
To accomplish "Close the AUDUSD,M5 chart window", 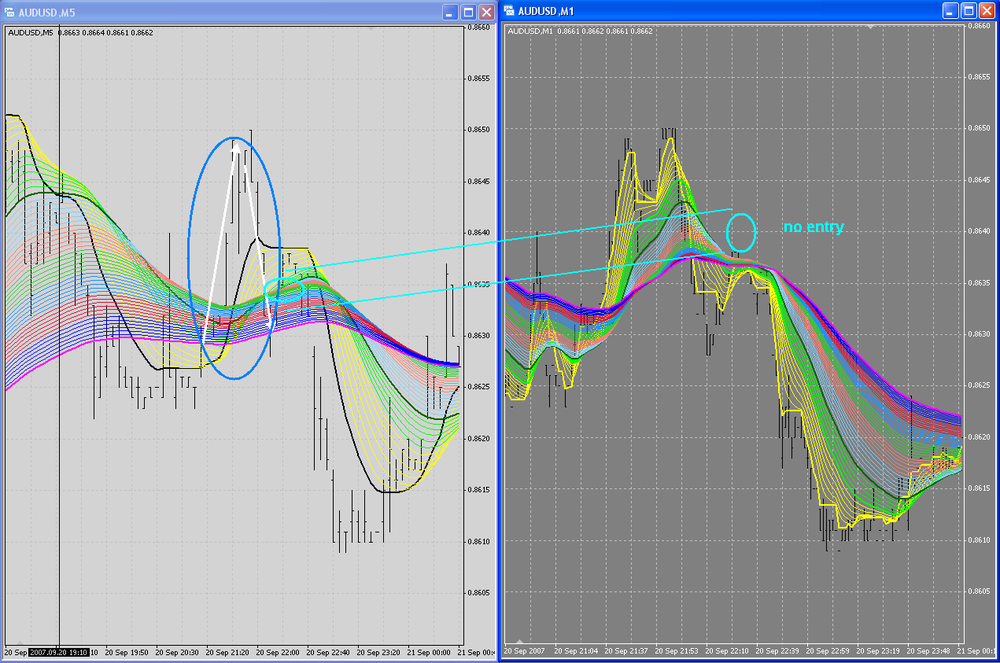I will point(487,12).
